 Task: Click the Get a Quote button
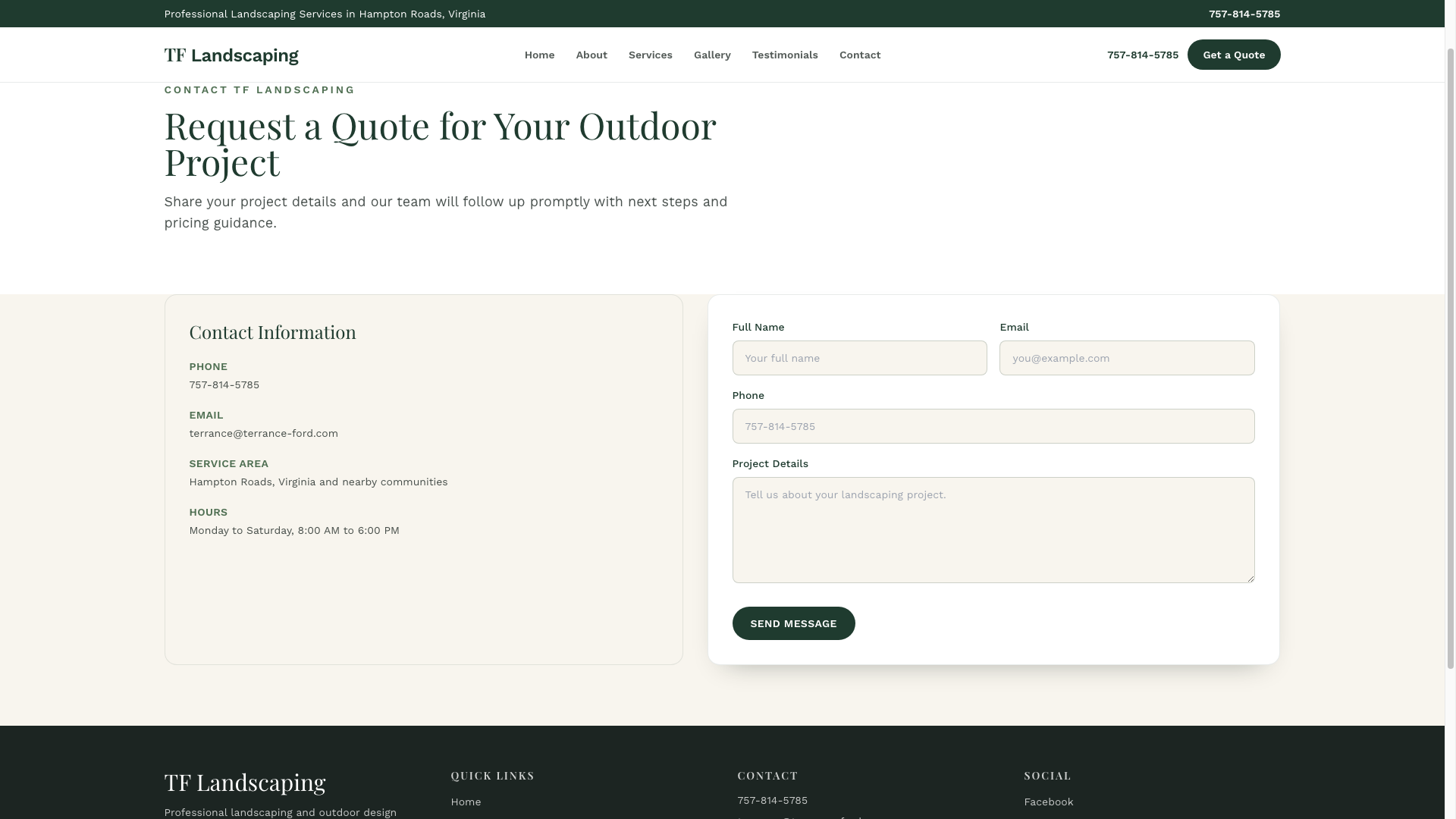(x=1233, y=55)
